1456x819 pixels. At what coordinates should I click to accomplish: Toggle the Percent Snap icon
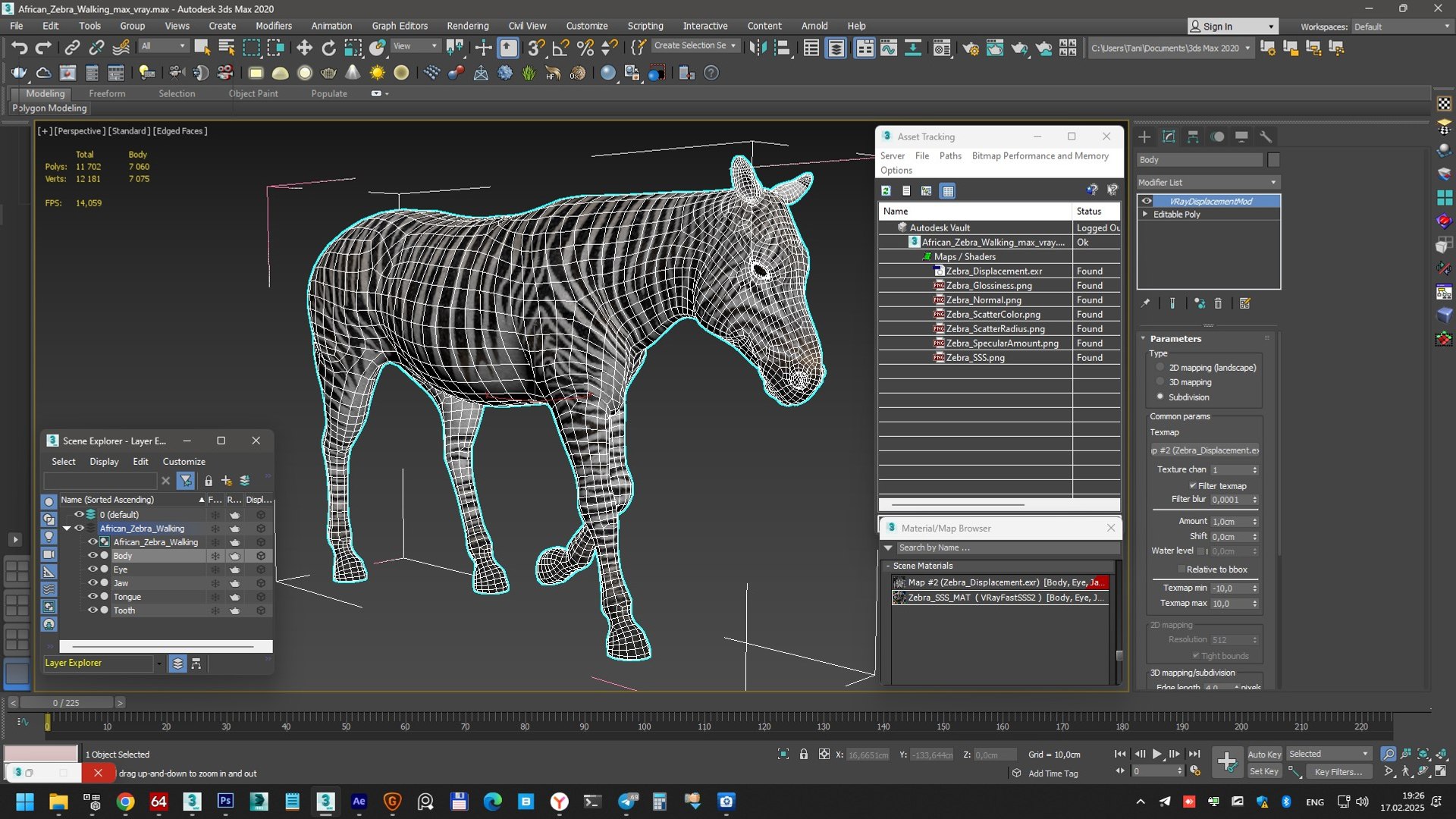click(x=585, y=49)
